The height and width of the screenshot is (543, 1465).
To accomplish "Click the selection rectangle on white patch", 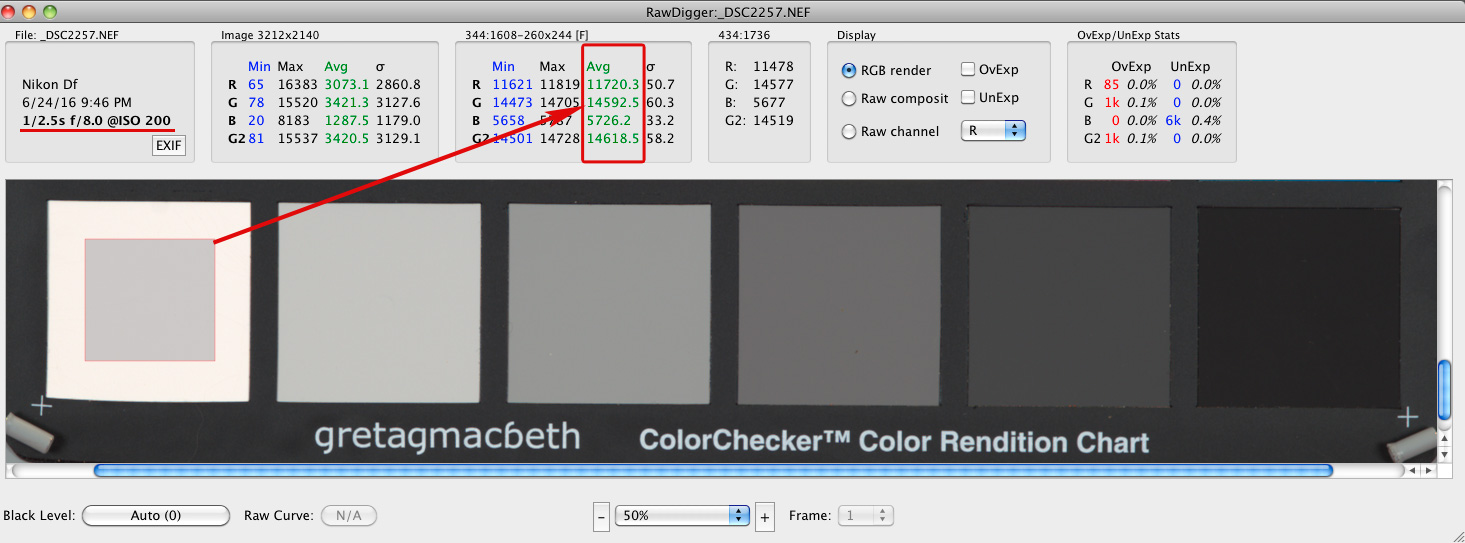I will click(x=150, y=299).
